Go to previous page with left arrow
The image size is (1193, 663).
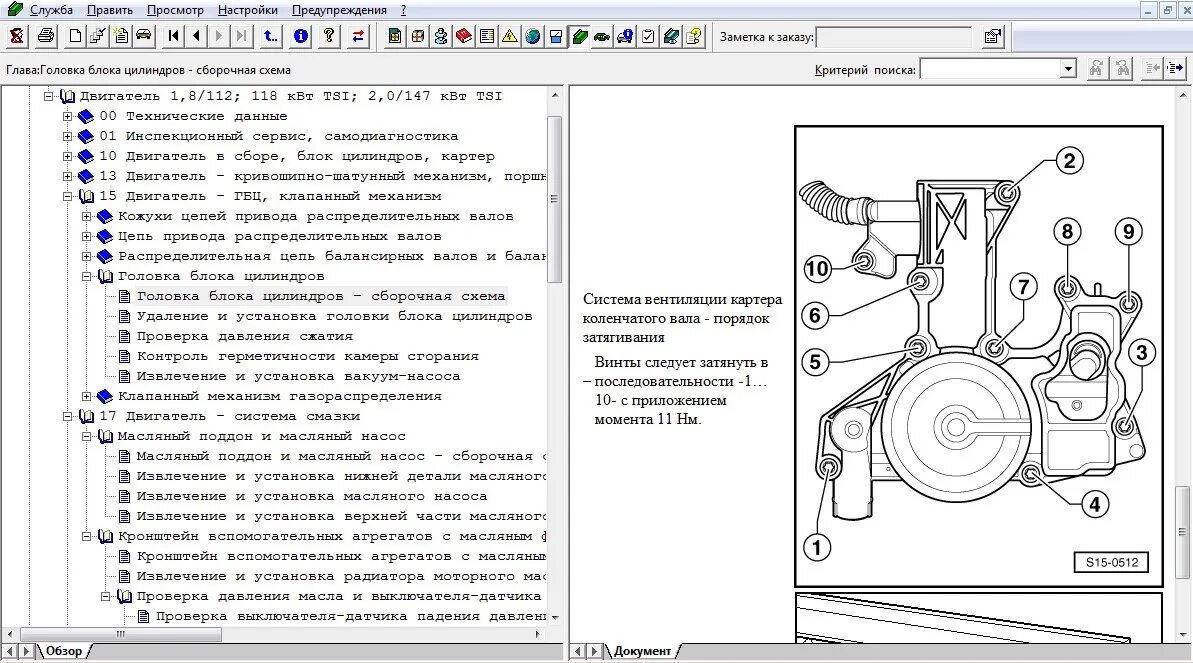click(x=196, y=36)
